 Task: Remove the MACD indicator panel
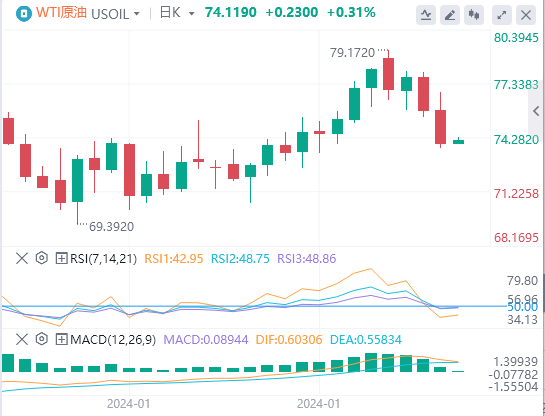(x=22, y=339)
